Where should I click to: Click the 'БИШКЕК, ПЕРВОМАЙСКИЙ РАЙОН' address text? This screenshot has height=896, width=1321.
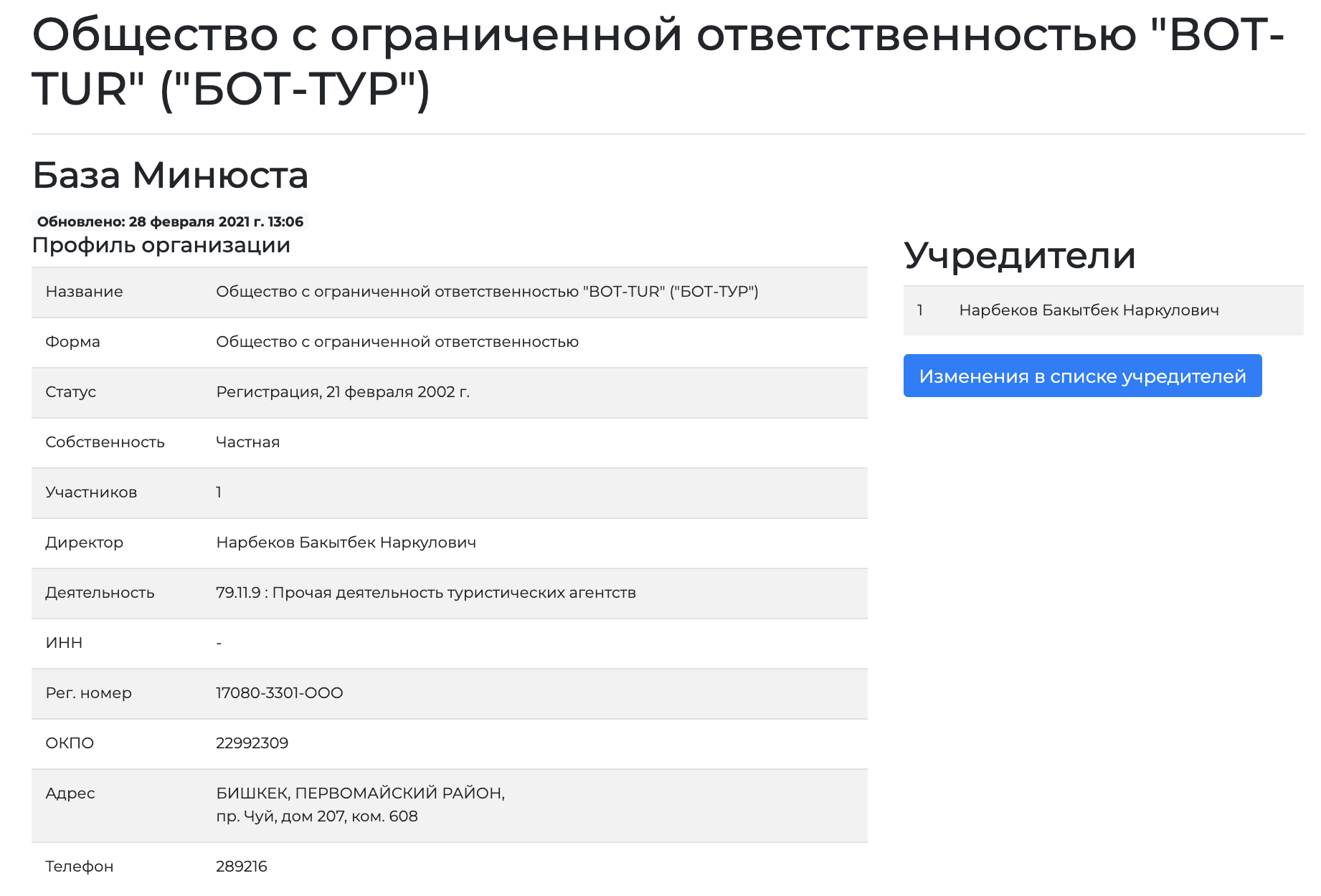click(x=360, y=793)
